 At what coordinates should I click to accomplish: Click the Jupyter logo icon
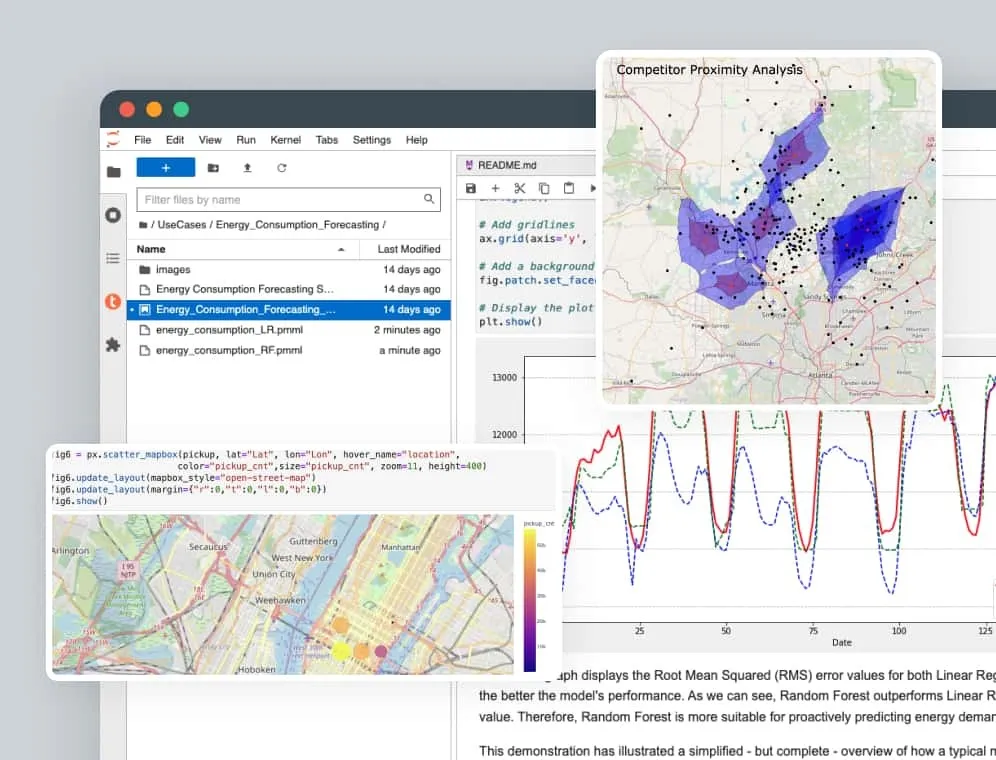pyautogui.click(x=113, y=139)
